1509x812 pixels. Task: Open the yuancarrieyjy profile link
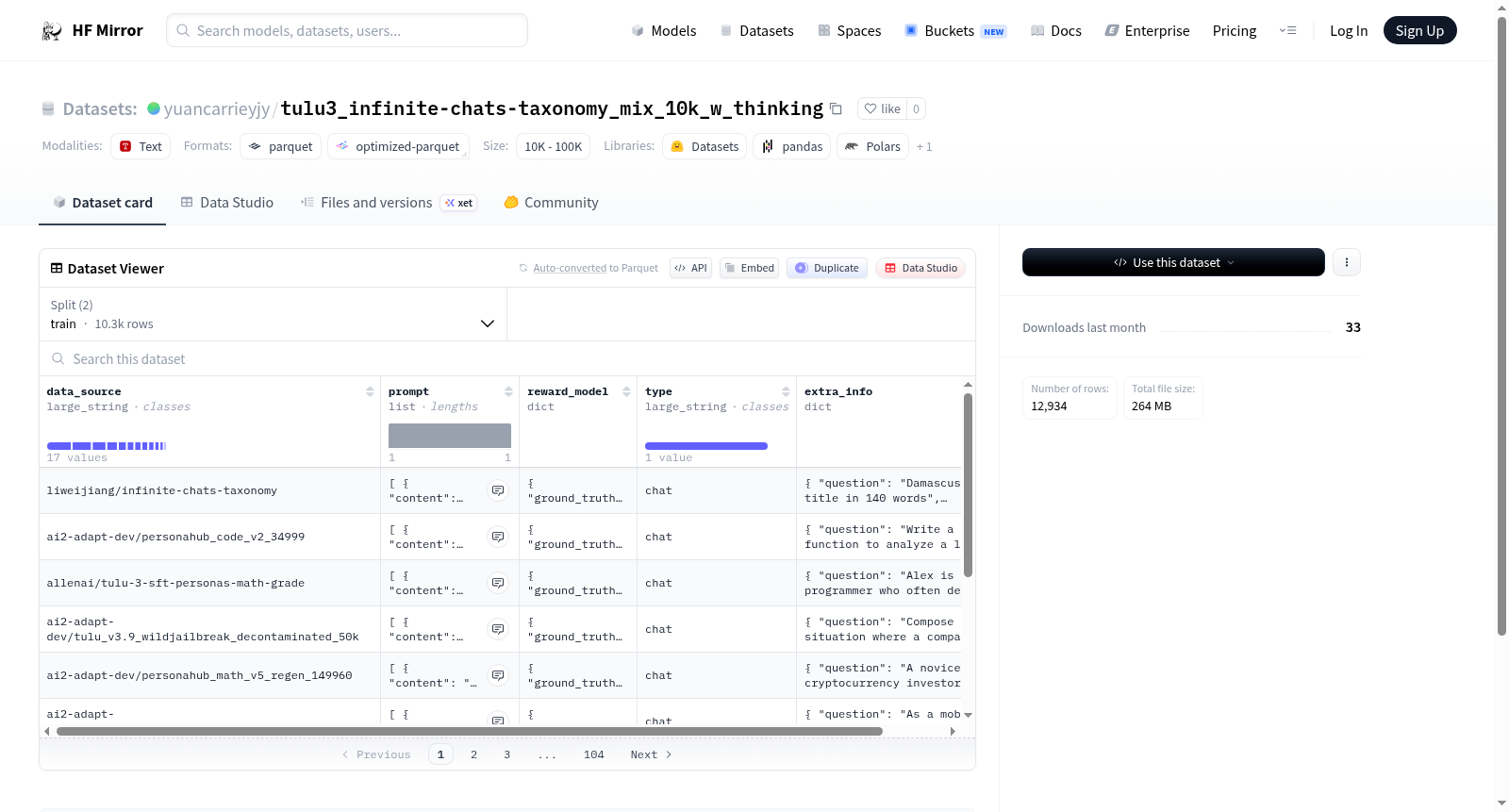tap(217, 108)
